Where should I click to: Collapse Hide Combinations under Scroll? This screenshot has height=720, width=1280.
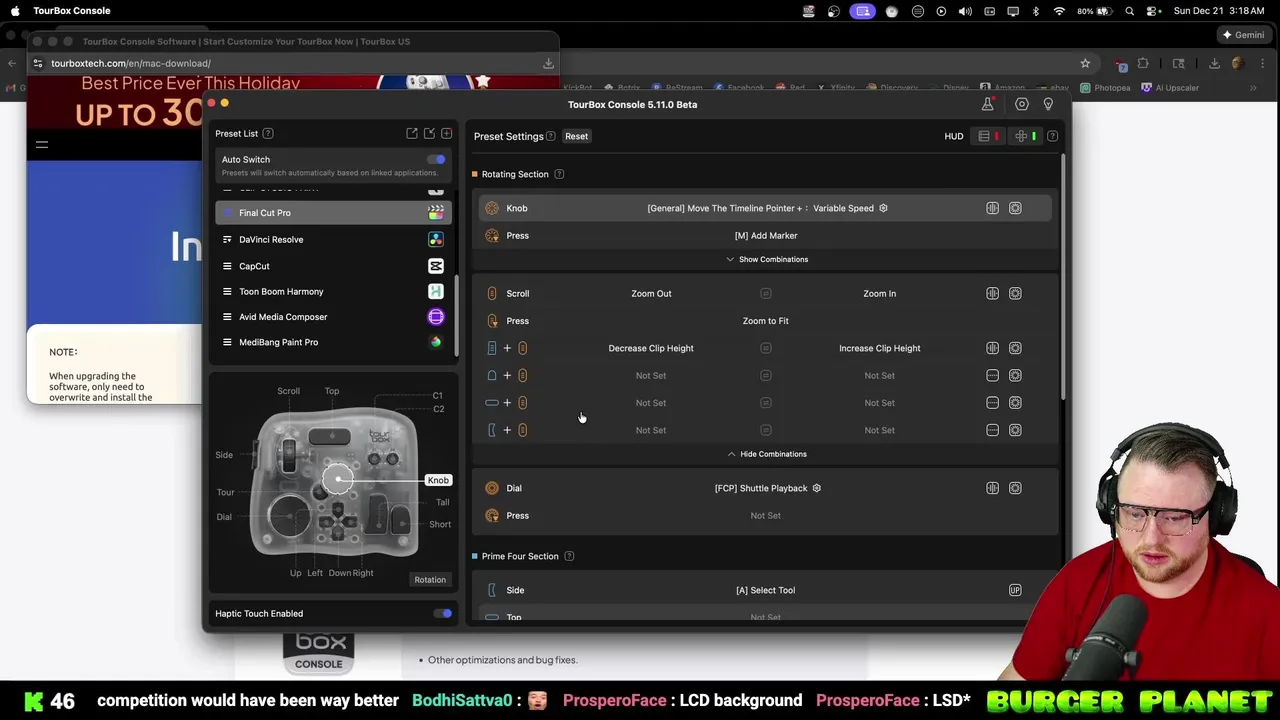tap(767, 454)
